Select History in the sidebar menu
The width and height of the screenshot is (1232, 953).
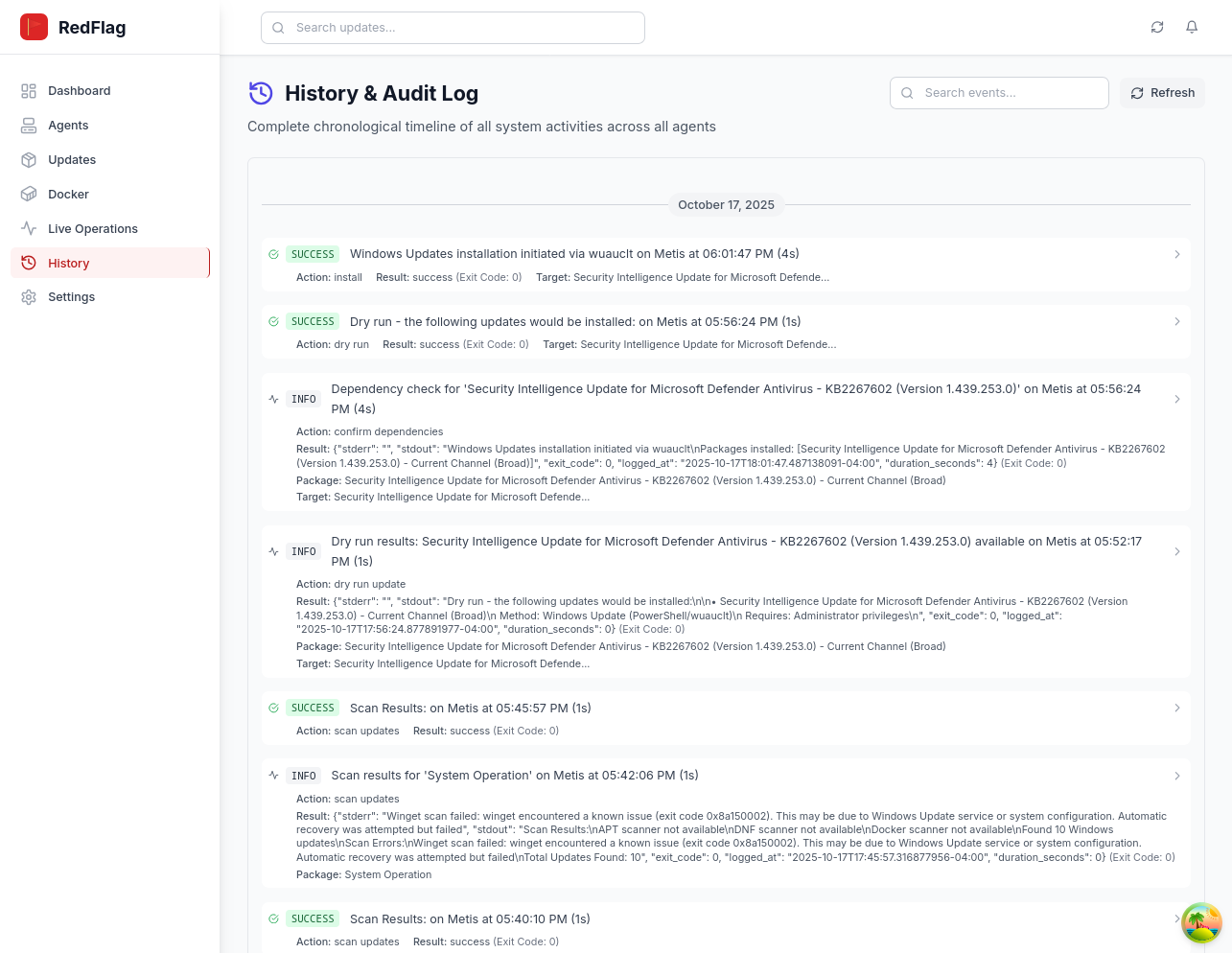click(68, 263)
